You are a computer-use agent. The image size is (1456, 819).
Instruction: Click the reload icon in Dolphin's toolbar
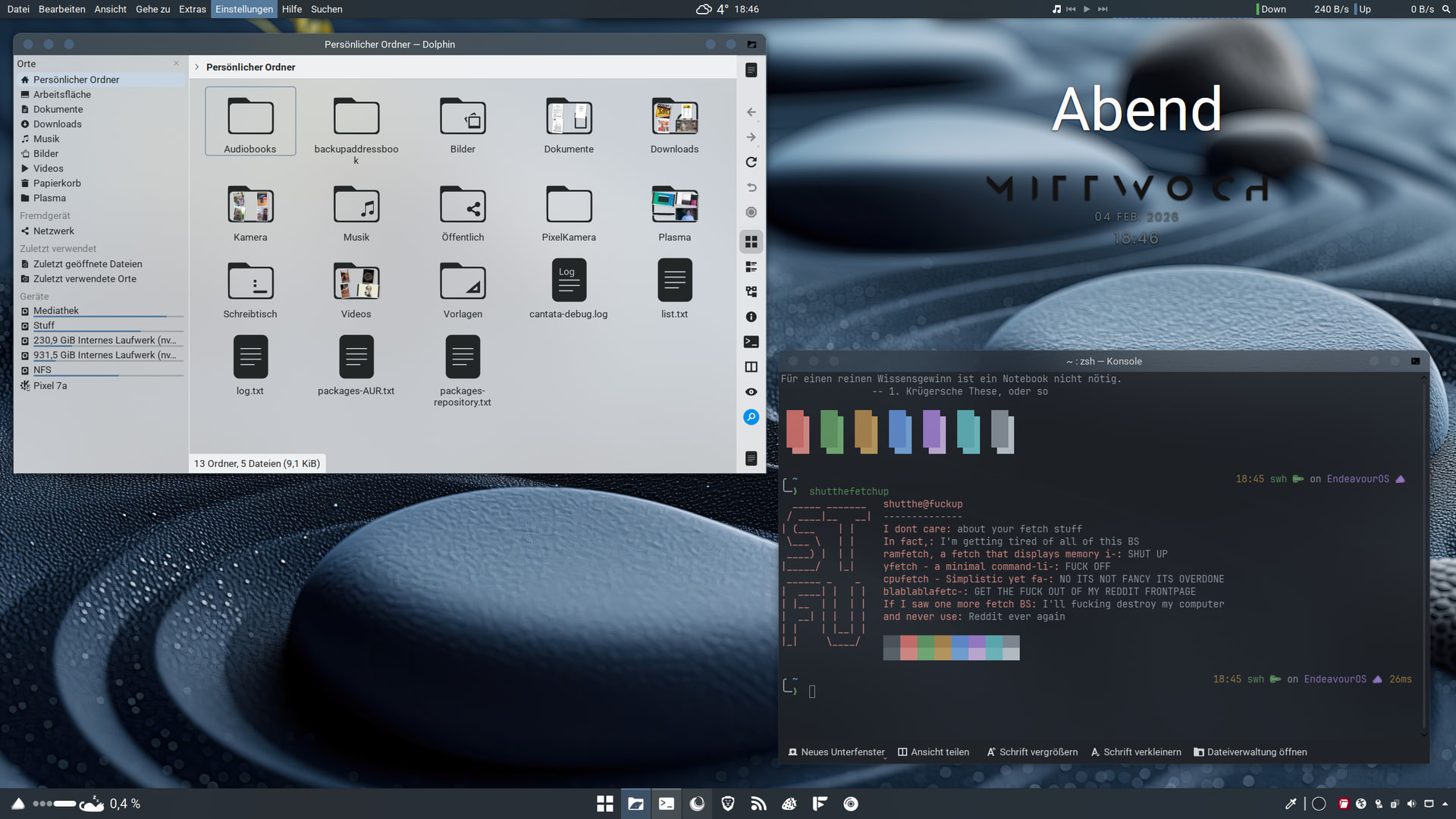click(x=751, y=162)
